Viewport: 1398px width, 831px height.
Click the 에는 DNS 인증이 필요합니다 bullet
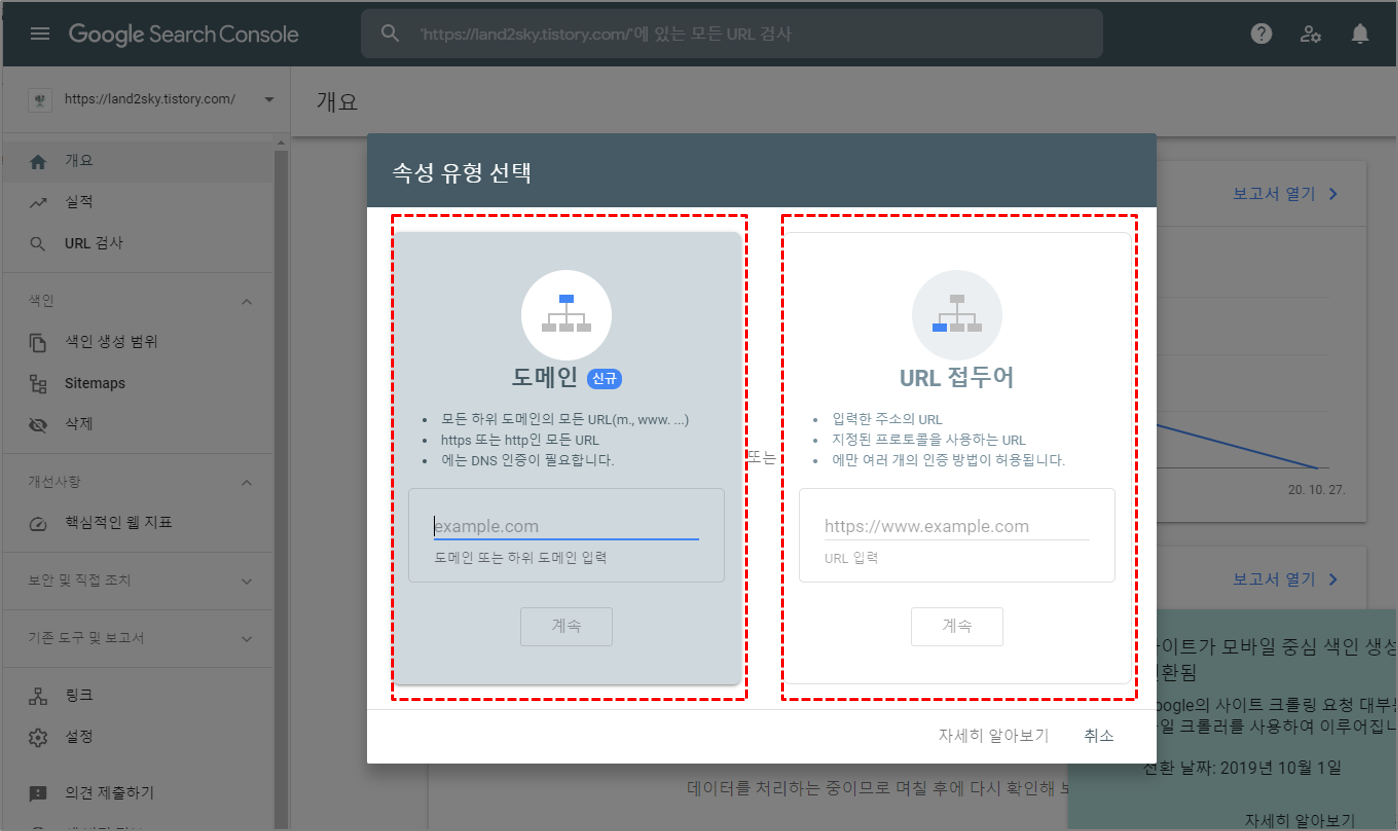pos(527,460)
